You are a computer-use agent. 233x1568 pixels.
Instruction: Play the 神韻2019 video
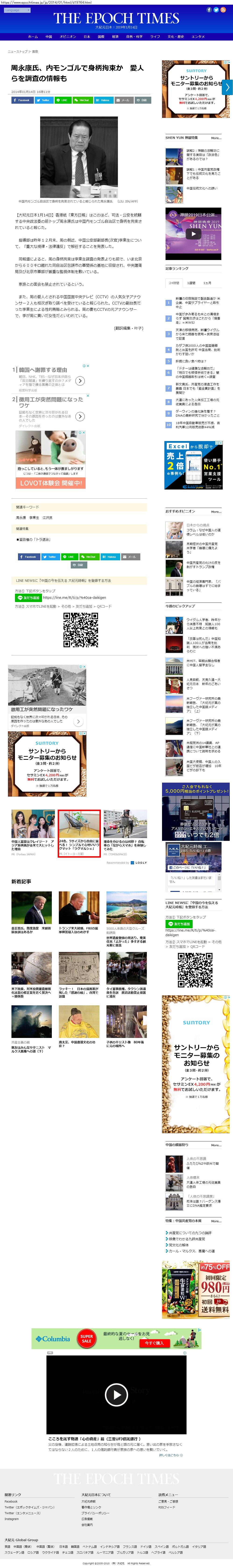[x=193, y=233]
